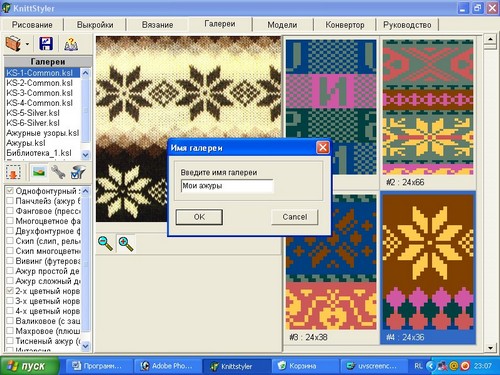
Task: Pick KS-4-Common.ksl from the list
Action: (42, 103)
